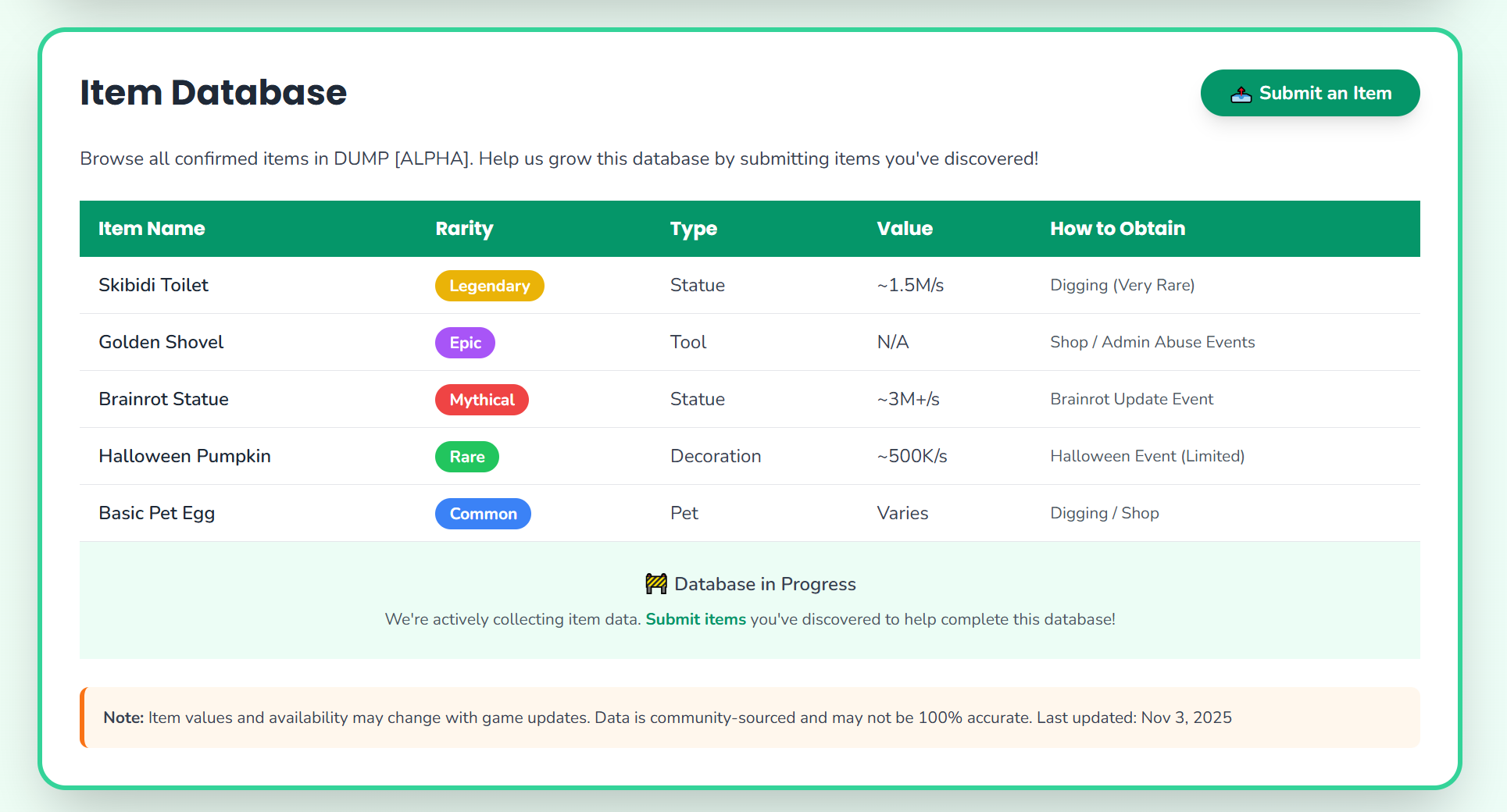Select the Skibidi Toilet item row

(x=153, y=285)
